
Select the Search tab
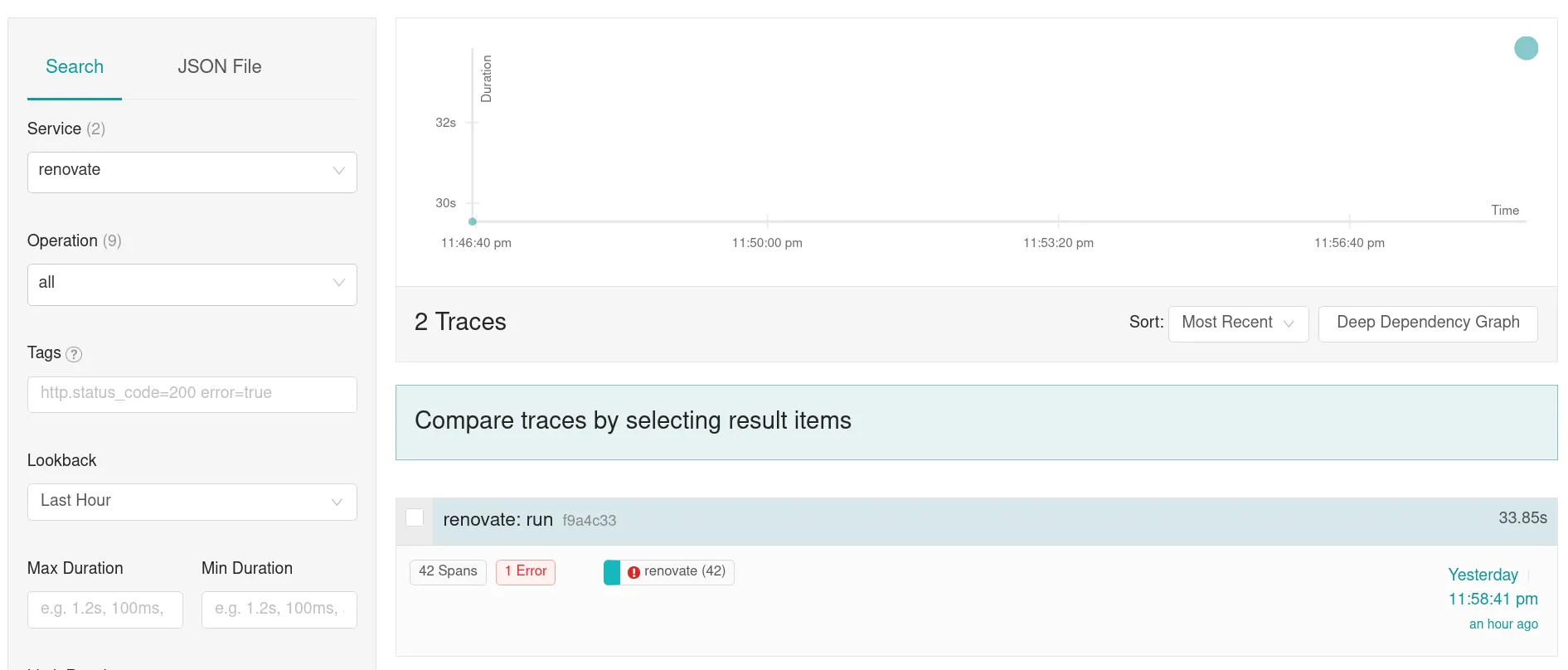point(75,66)
